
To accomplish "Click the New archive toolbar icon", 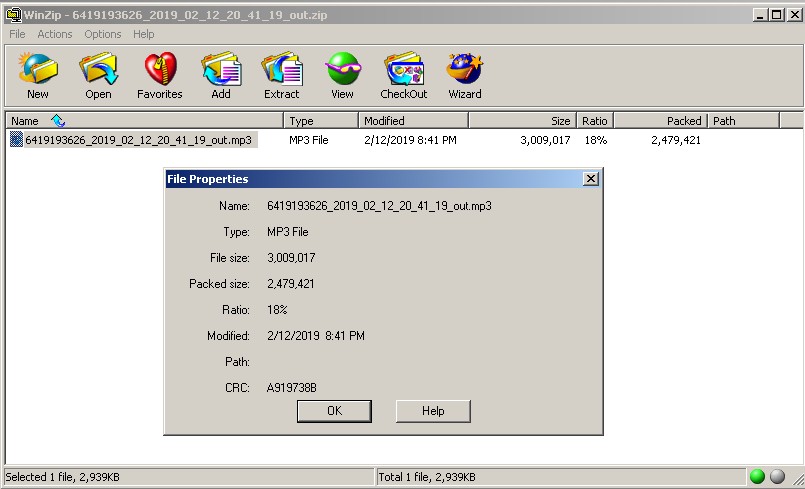I will pyautogui.click(x=37, y=68).
